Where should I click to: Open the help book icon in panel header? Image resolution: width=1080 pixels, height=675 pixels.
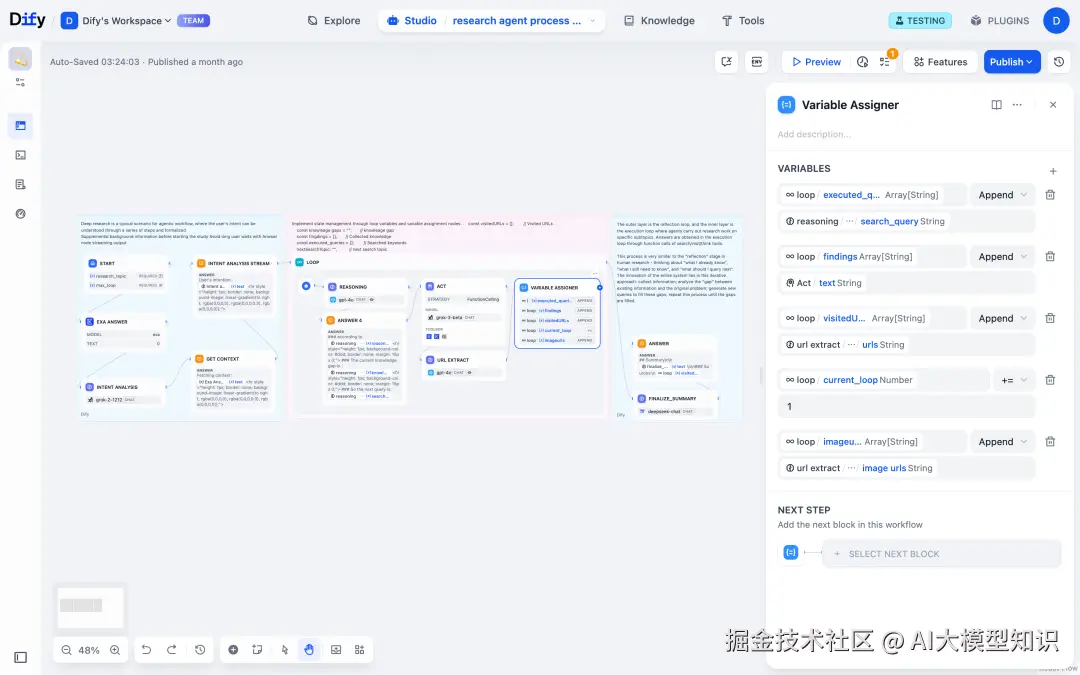coord(996,105)
